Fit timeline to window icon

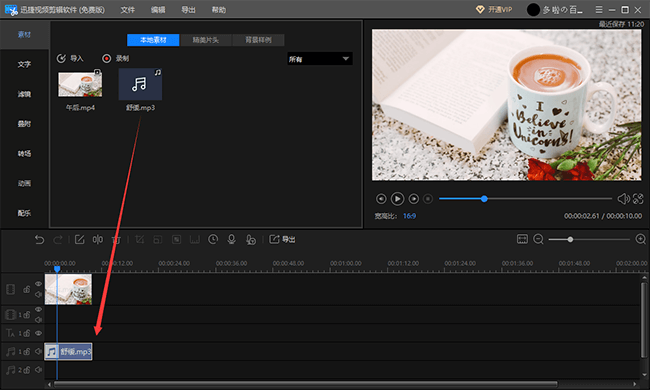click(x=522, y=239)
